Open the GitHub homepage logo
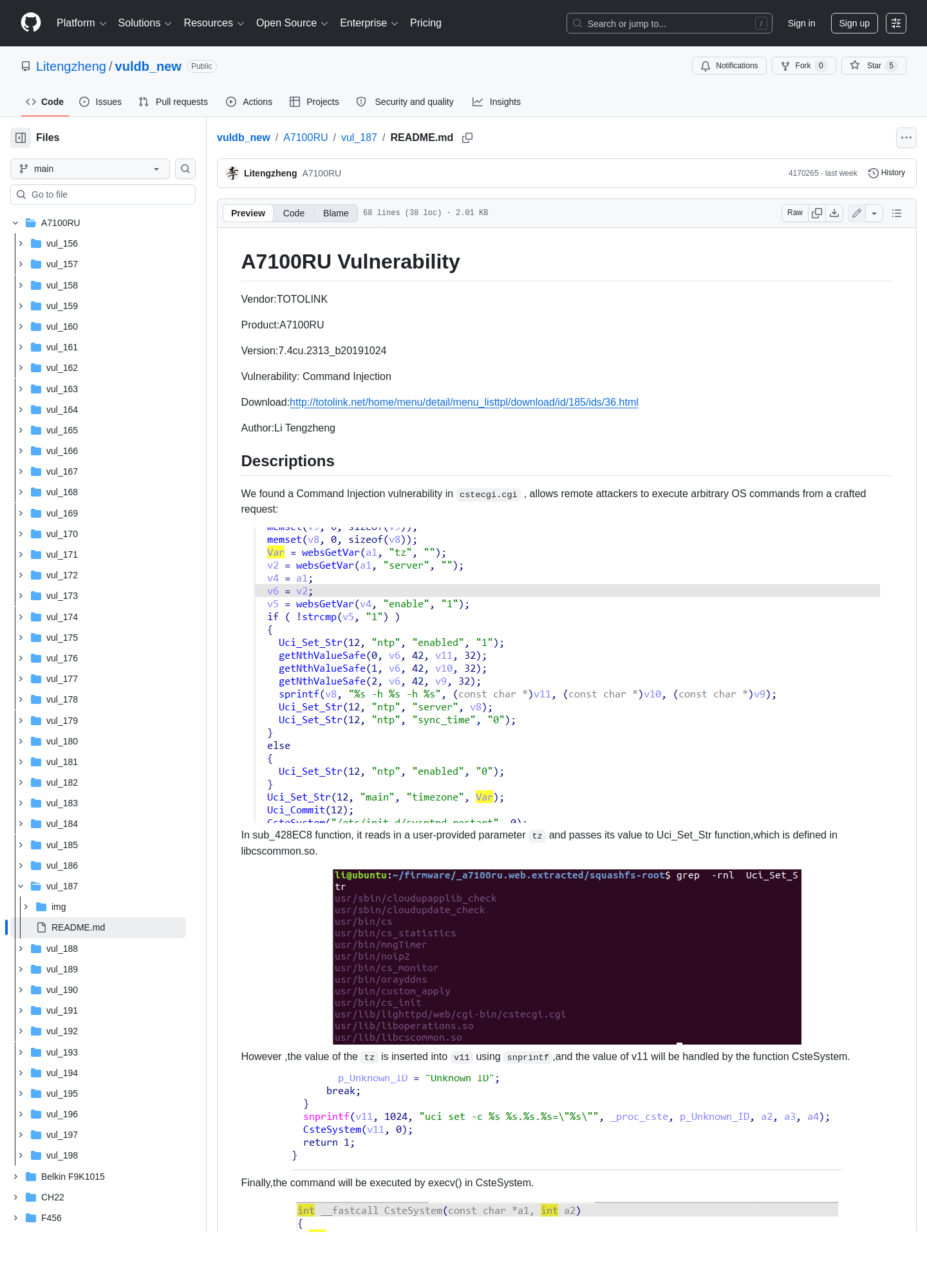 [31, 23]
